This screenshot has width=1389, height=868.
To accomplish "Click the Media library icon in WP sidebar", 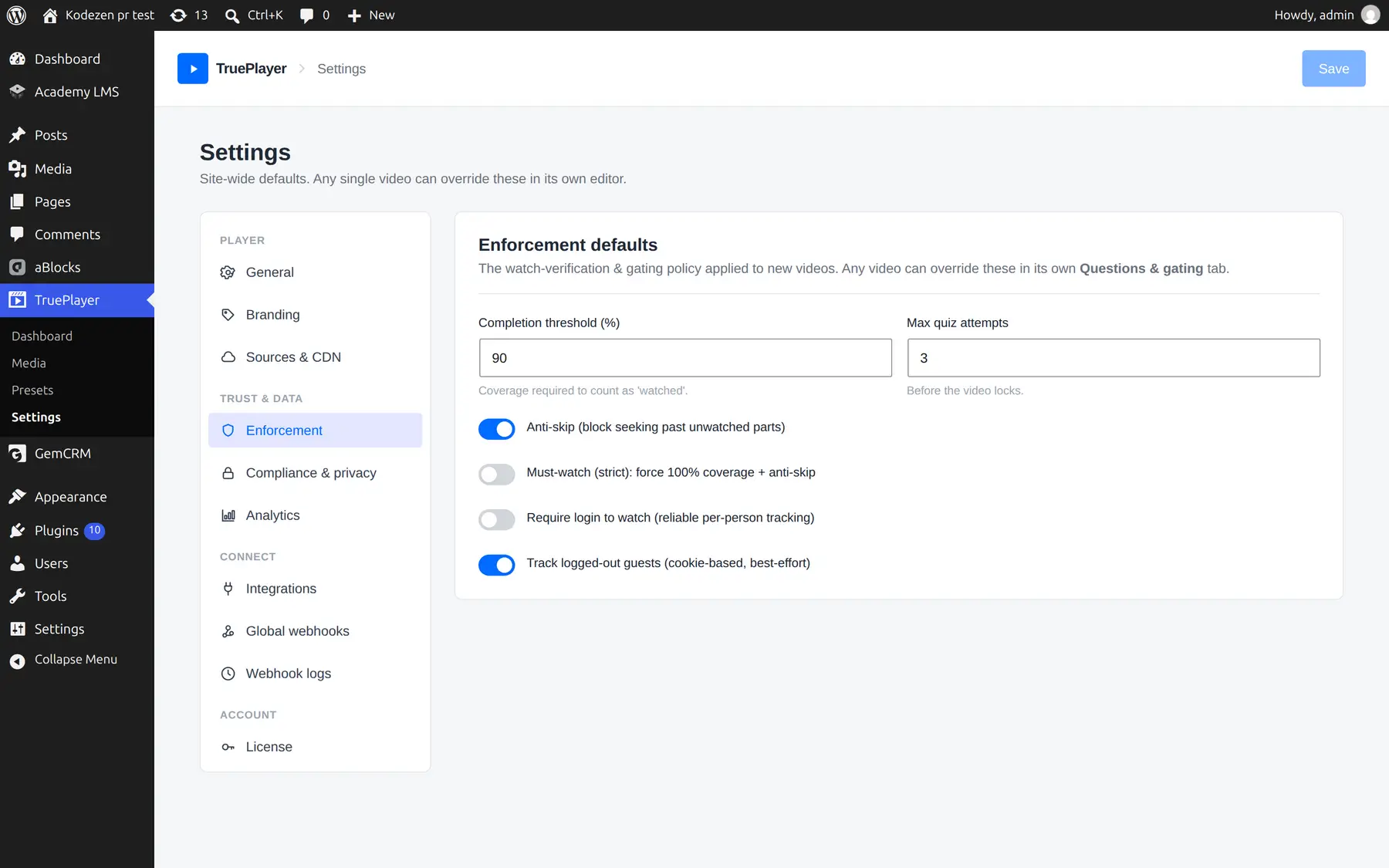I will [x=17, y=169].
